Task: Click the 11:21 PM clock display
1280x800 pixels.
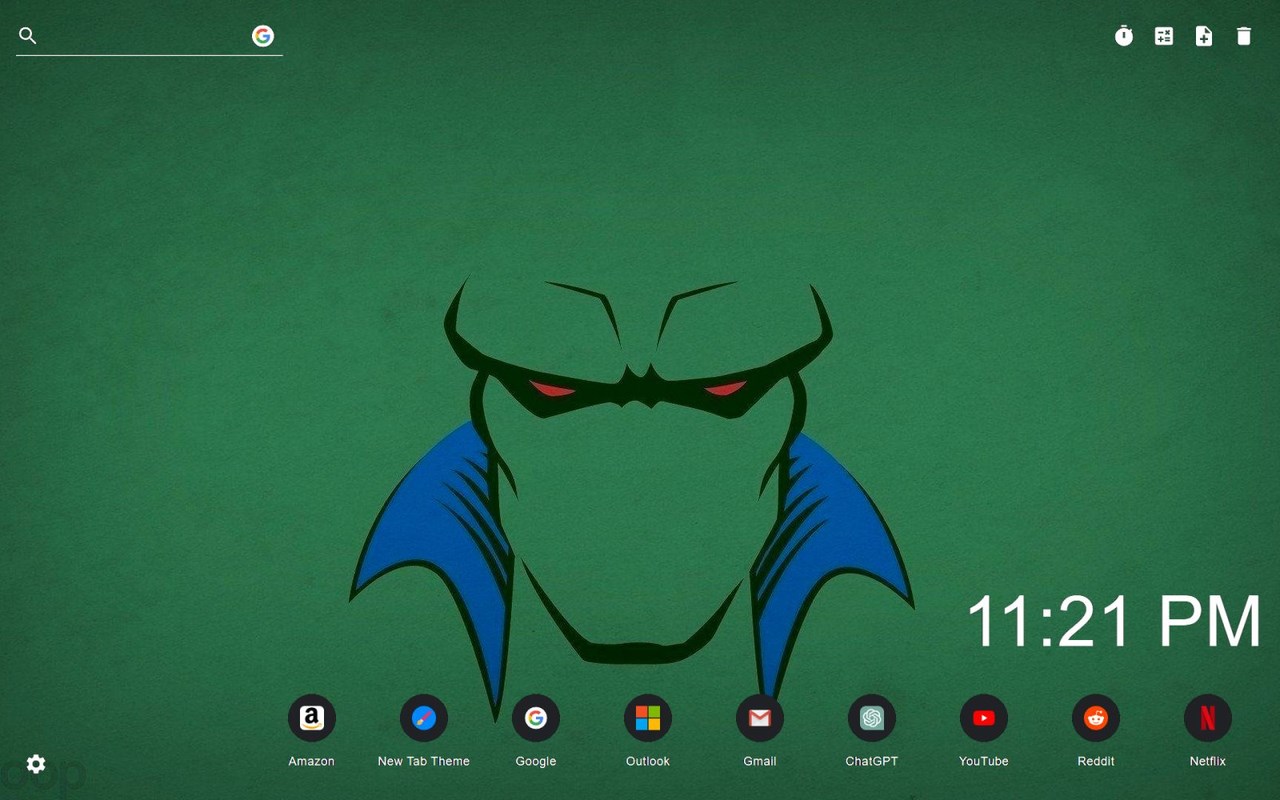Action: tap(1114, 621)
